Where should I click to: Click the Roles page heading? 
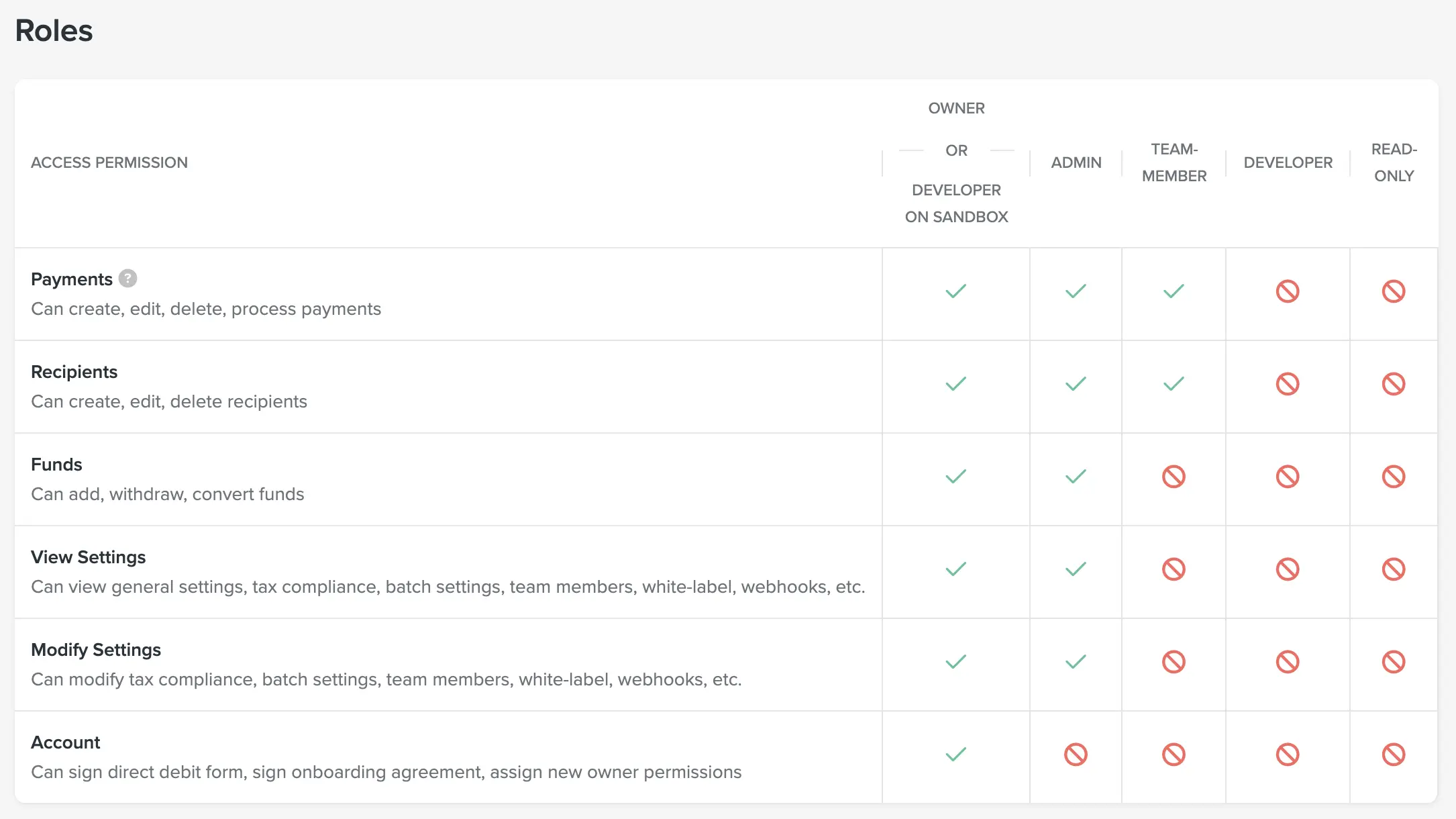(x=54, y=31)
